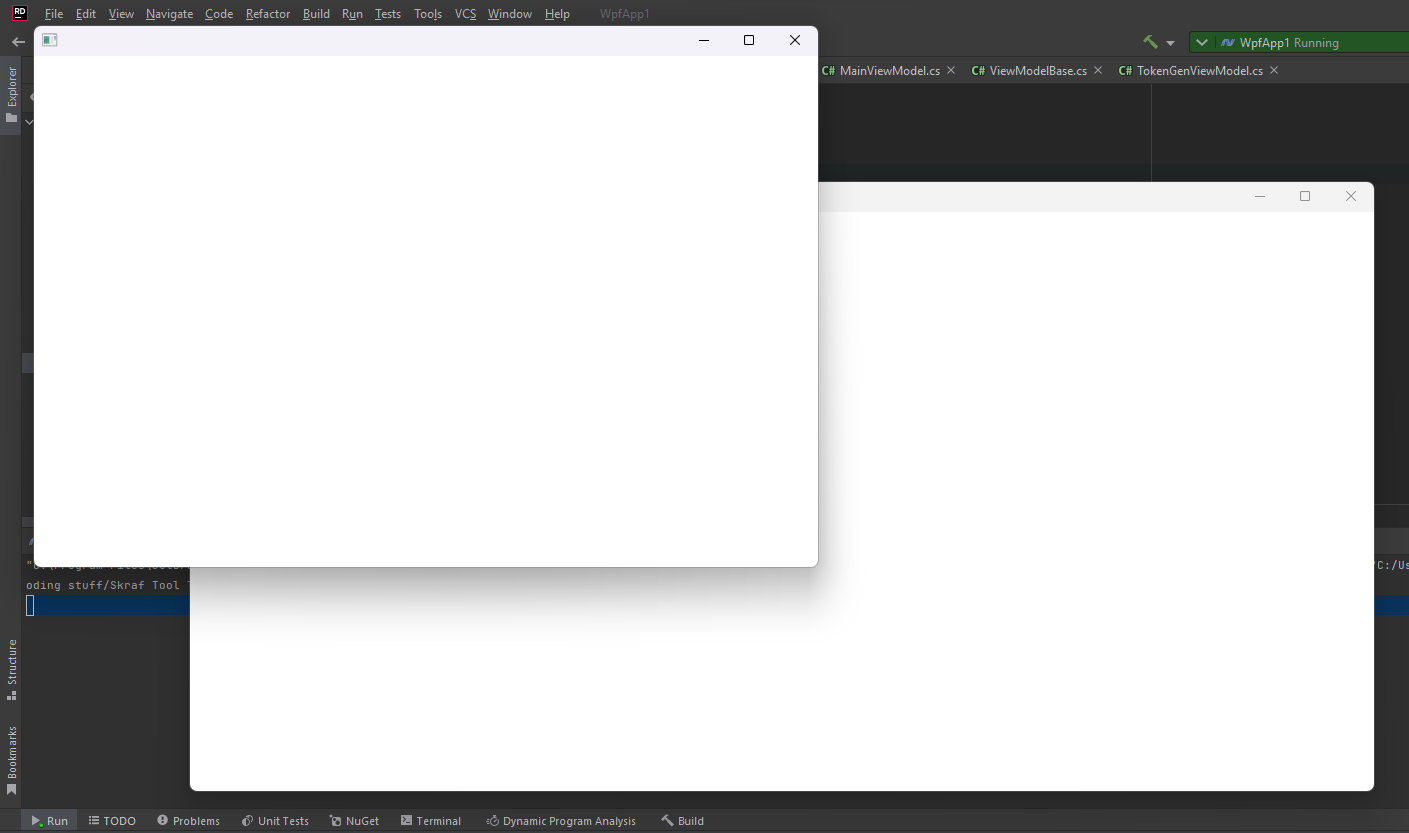Open the Window menu
The image size is (1409, 833).
click(510, 14)
